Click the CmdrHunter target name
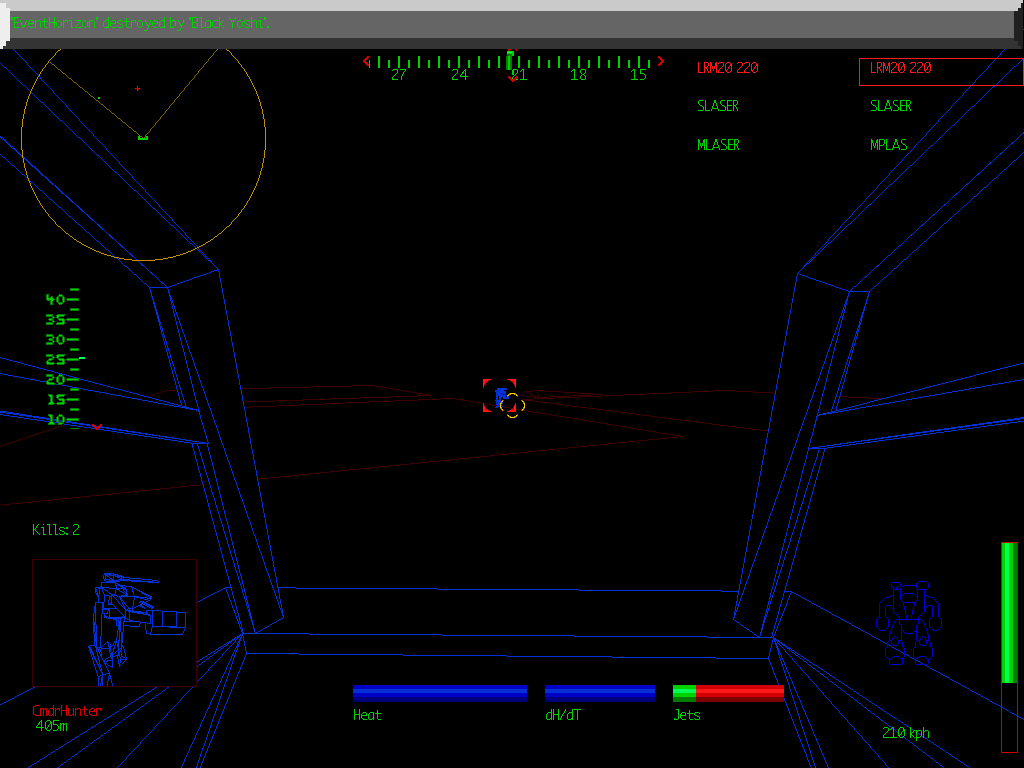1024x768 pixels. tap(67, 711)
